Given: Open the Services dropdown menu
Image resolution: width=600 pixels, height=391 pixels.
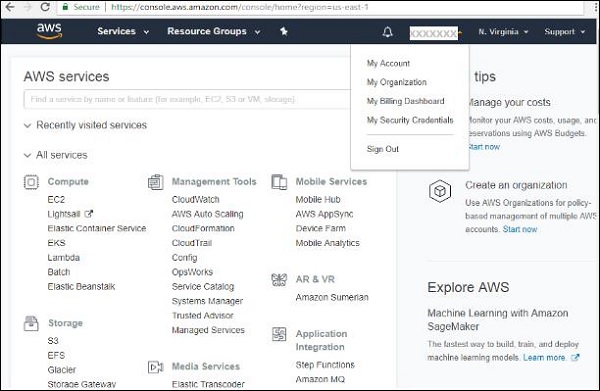Looking at the screenshot, I should tap(123, 31).
